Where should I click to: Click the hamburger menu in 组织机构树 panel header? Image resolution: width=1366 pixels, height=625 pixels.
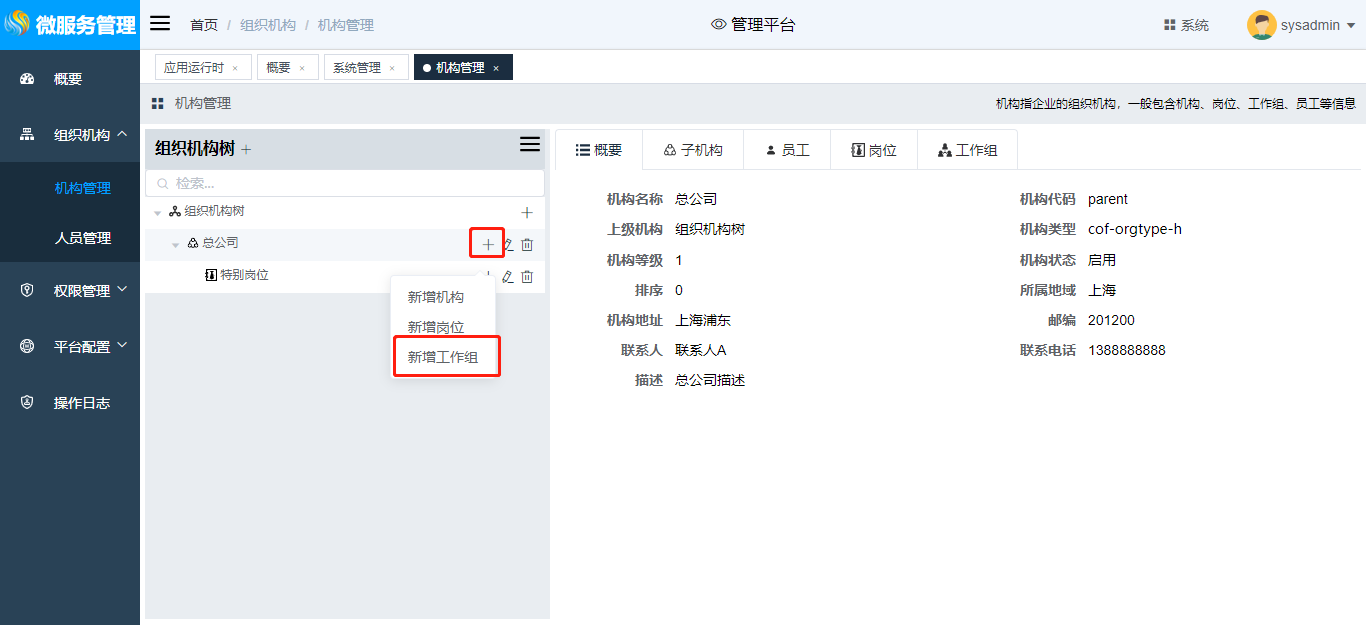point(530,145)
